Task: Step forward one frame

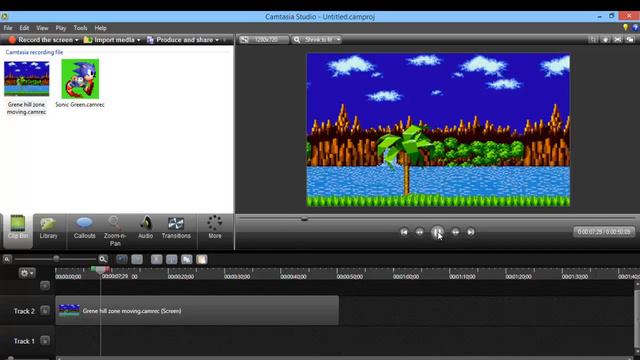Action: [455, 232]
